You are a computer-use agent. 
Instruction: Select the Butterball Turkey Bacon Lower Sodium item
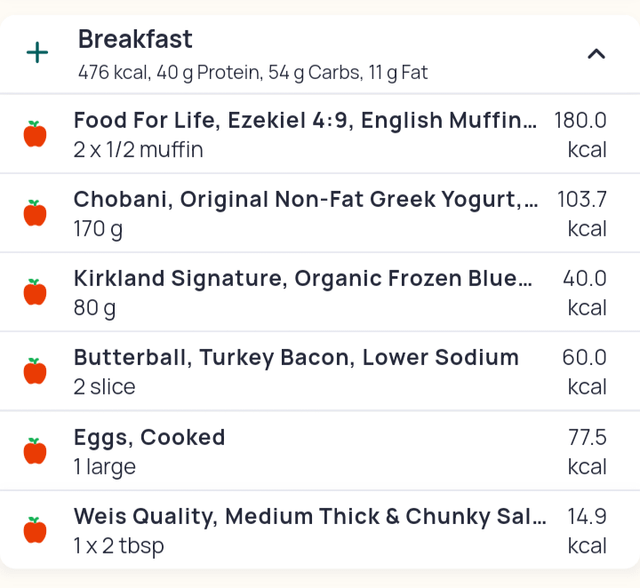[x=320, y=371]
